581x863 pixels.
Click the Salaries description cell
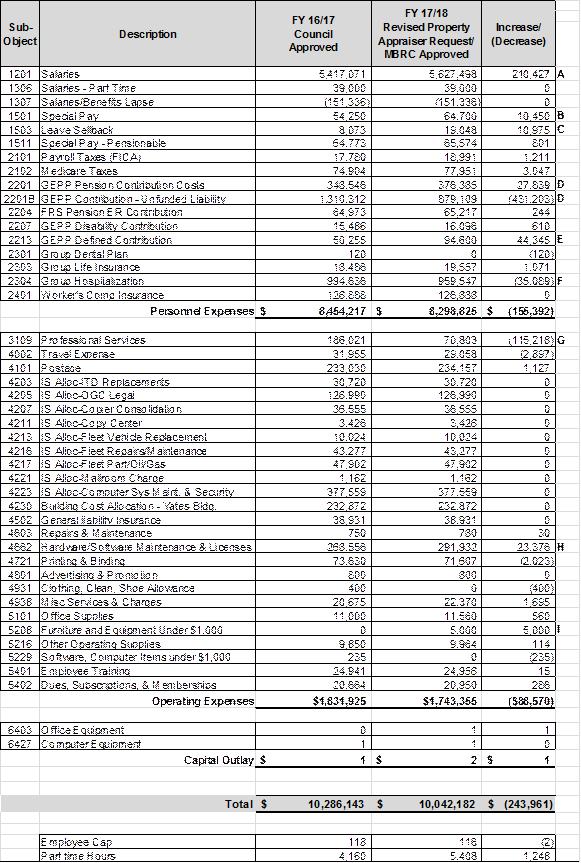tap(147, 74)
